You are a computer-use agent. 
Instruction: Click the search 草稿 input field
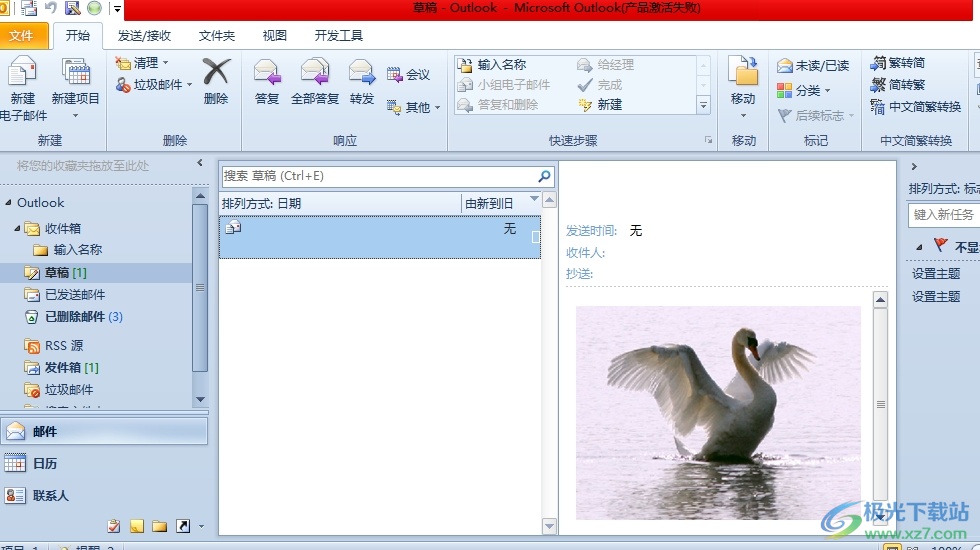pos(379,176)
